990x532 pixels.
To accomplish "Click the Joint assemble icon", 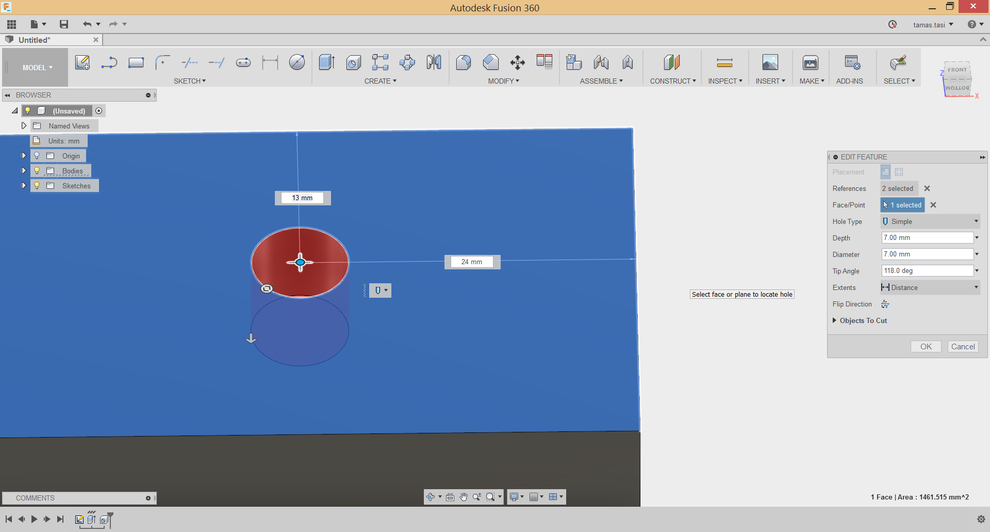I will (x=601, y=62).
